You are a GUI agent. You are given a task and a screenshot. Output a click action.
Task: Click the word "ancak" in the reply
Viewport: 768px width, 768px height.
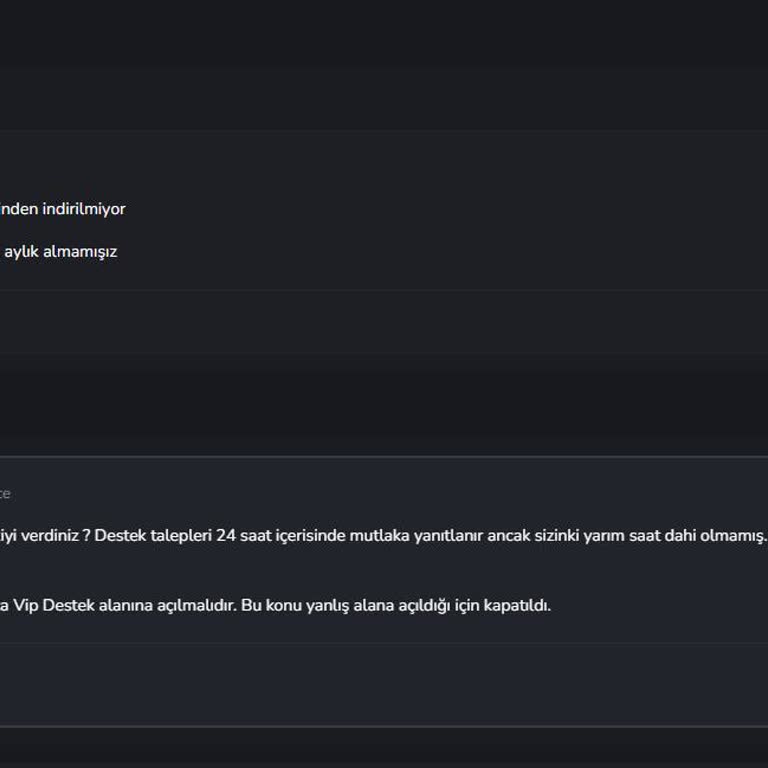(x=508, y=535)
